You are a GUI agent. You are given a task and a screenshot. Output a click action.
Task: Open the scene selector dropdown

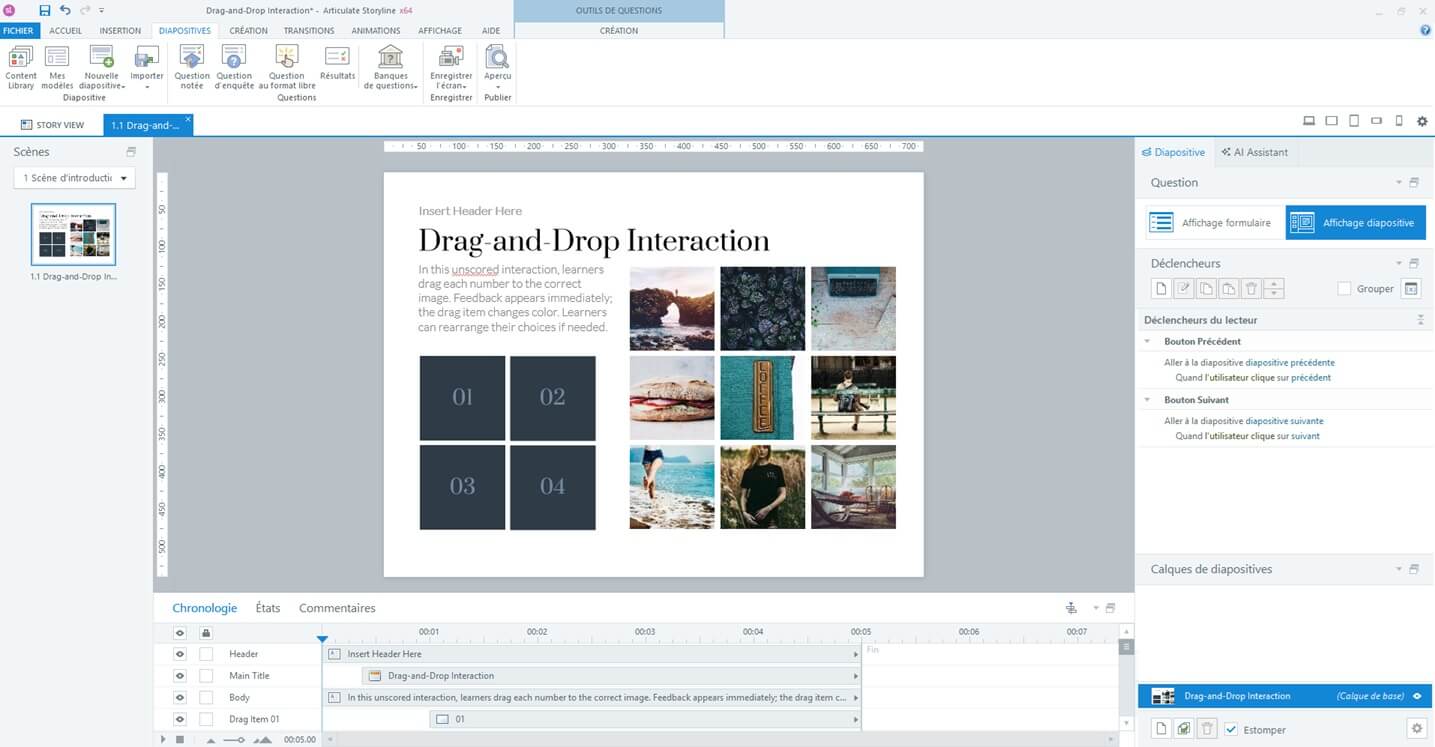point(75,178)
